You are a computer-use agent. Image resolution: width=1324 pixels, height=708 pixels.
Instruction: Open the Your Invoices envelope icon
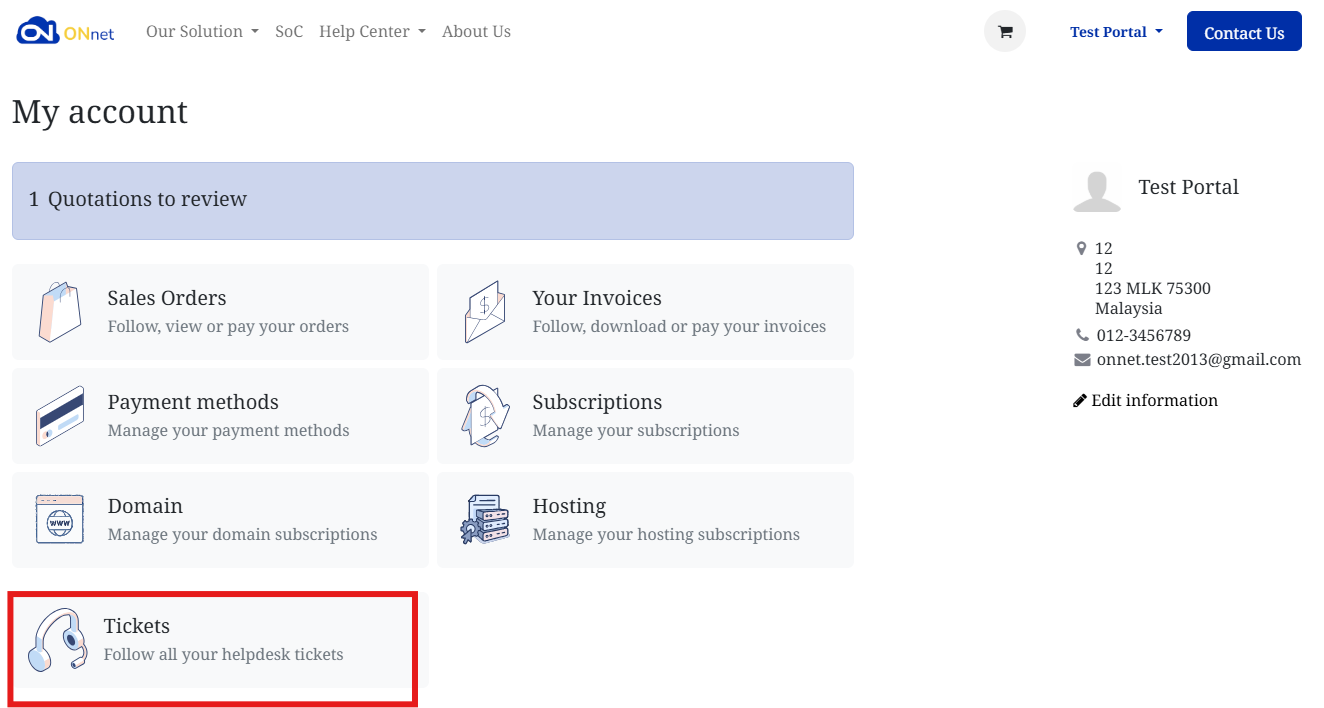[485, 312]
